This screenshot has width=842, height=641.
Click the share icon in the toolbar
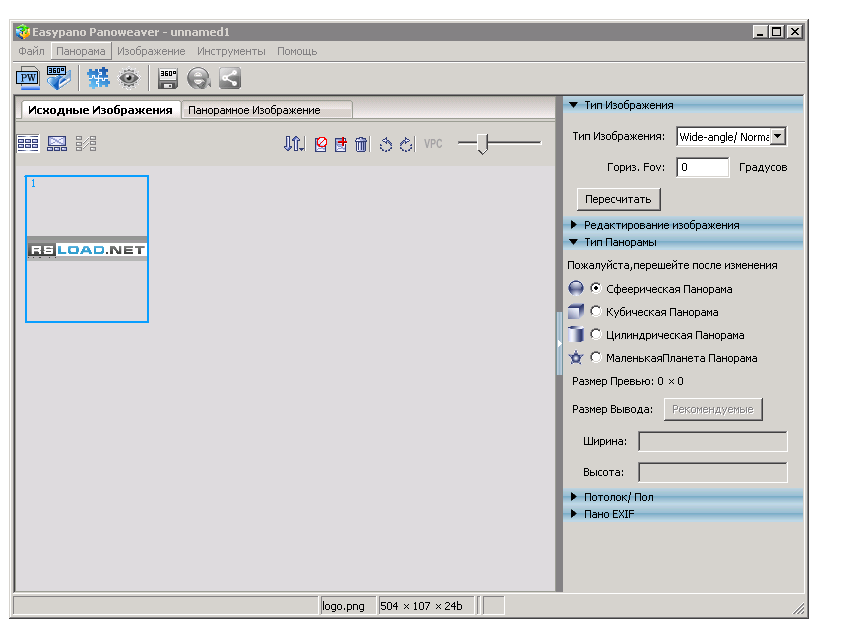tap(230, 78)
